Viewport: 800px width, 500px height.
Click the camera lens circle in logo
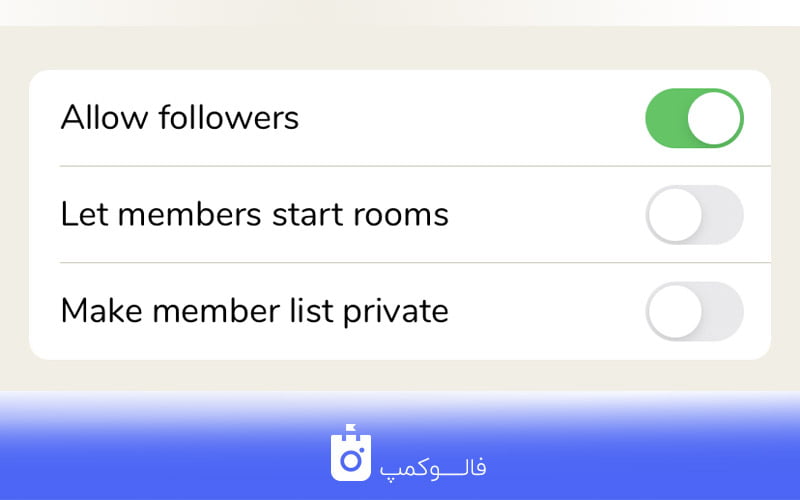click(x=351, y=461)
